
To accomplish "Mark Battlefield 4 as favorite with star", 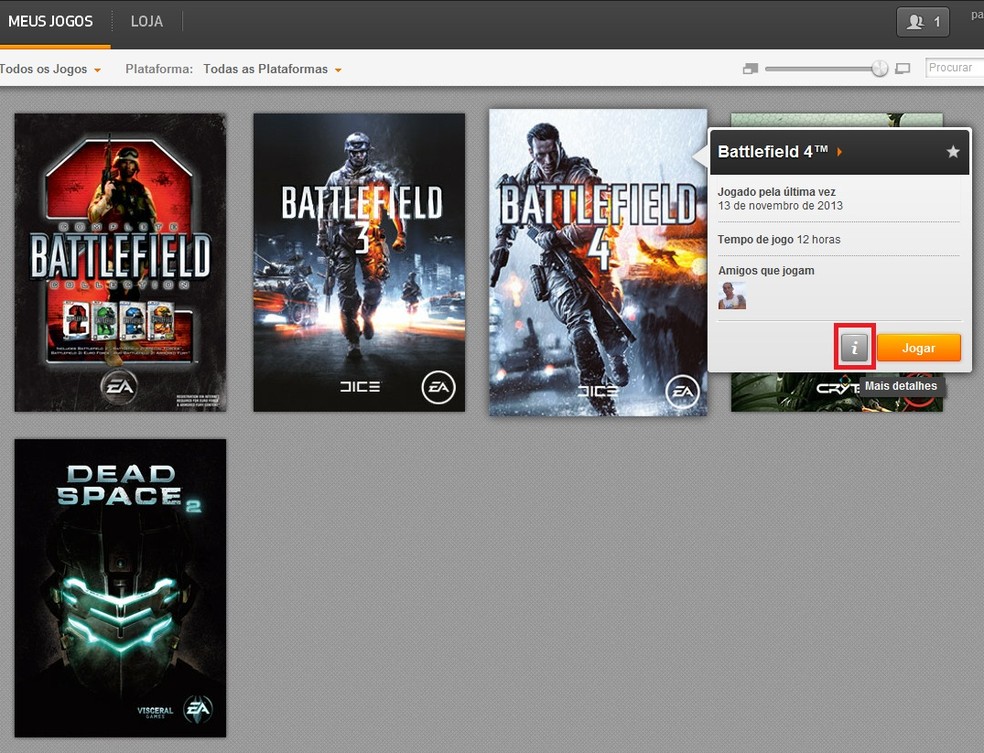I will pos(953,151).
